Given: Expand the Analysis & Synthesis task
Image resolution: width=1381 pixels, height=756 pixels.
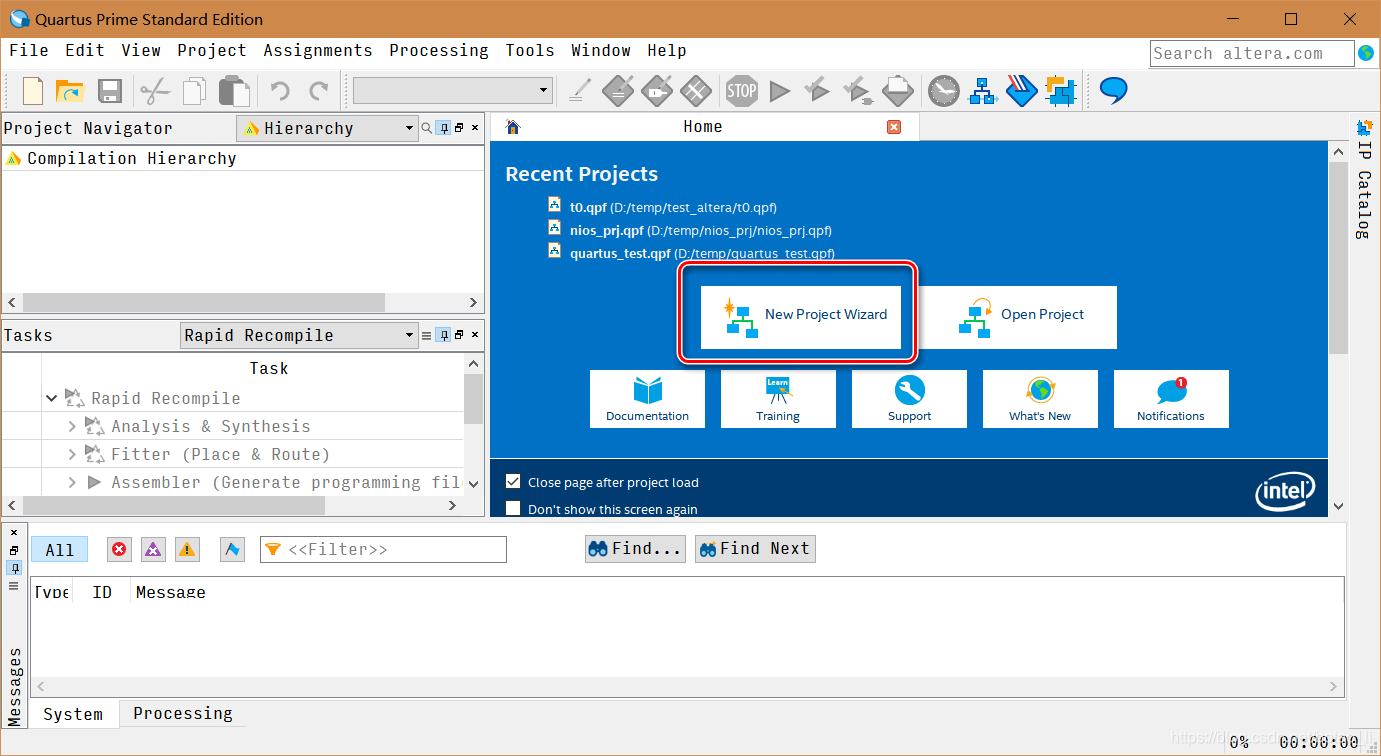Looking at the screenshot, I should 72,426.
